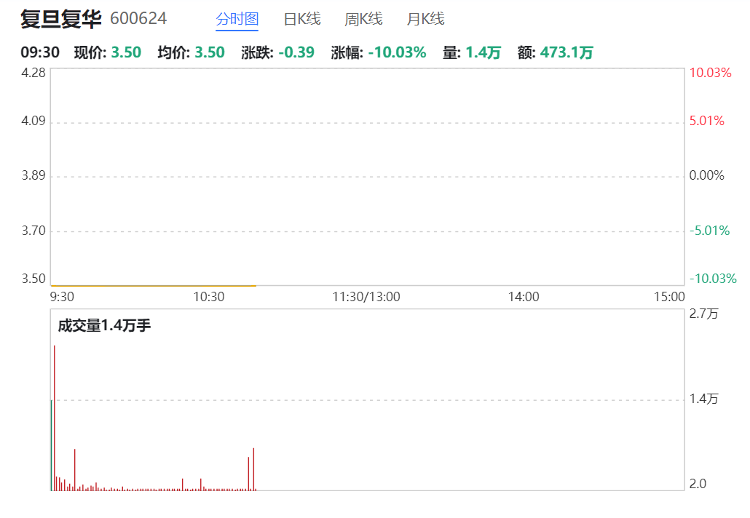Click the 10.03% red percentage label
Image resolution: width=750 pixels, height=518 pixels.
pyautogui.click(x=710, y=73)
